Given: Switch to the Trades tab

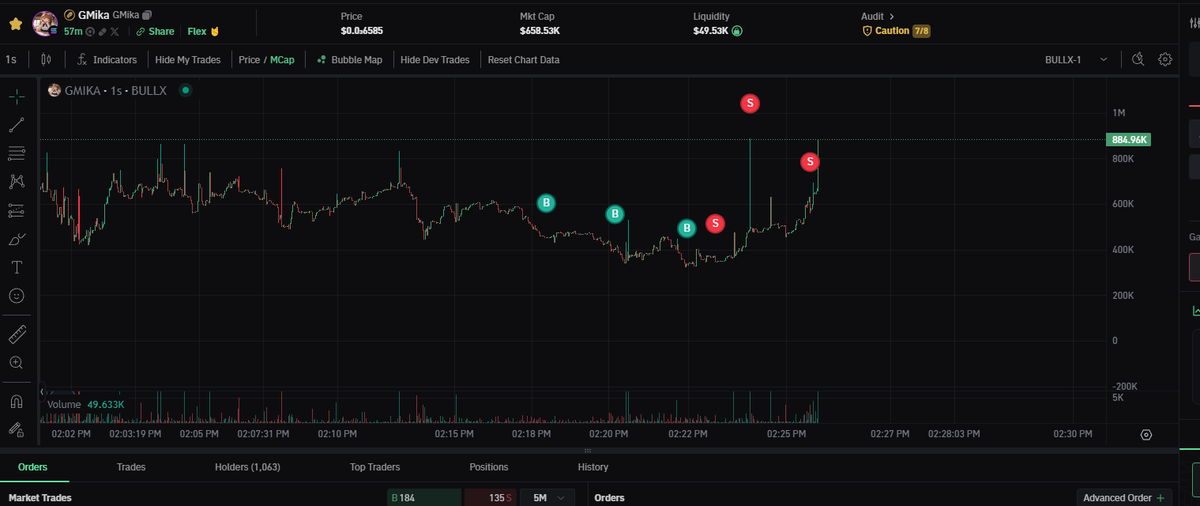Looking at the screenshot, I should [131, 467].
